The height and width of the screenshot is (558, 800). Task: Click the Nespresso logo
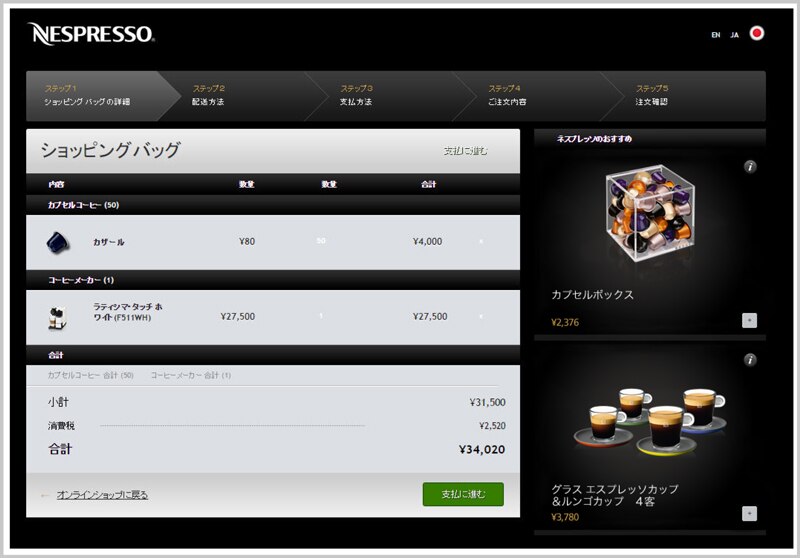click(x=91, y=34)
